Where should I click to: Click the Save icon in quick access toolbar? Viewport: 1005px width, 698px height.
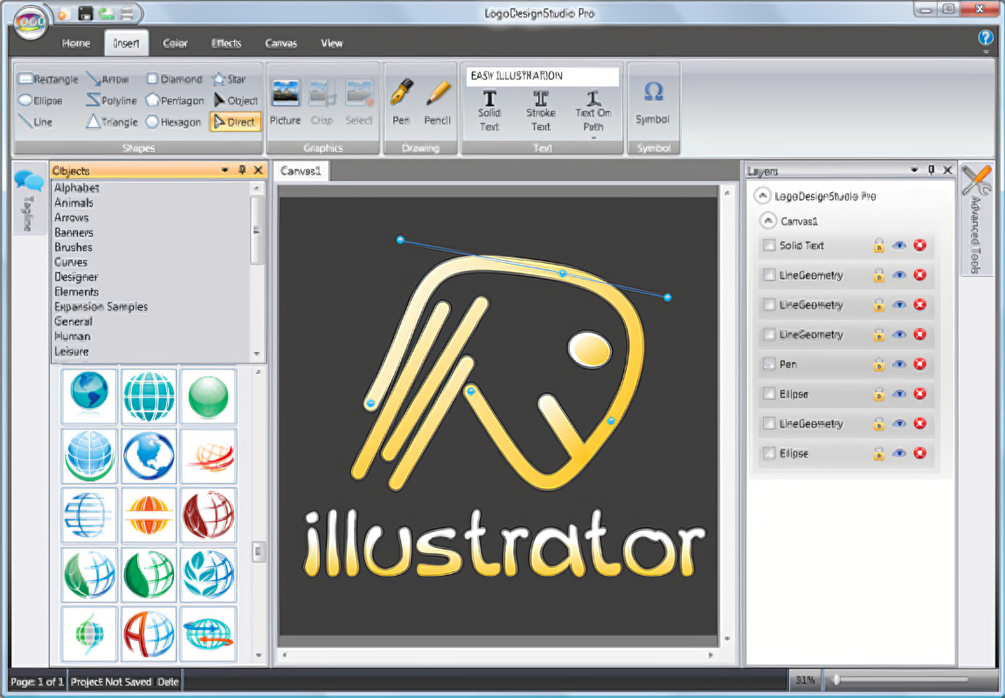tap(85, 13)
